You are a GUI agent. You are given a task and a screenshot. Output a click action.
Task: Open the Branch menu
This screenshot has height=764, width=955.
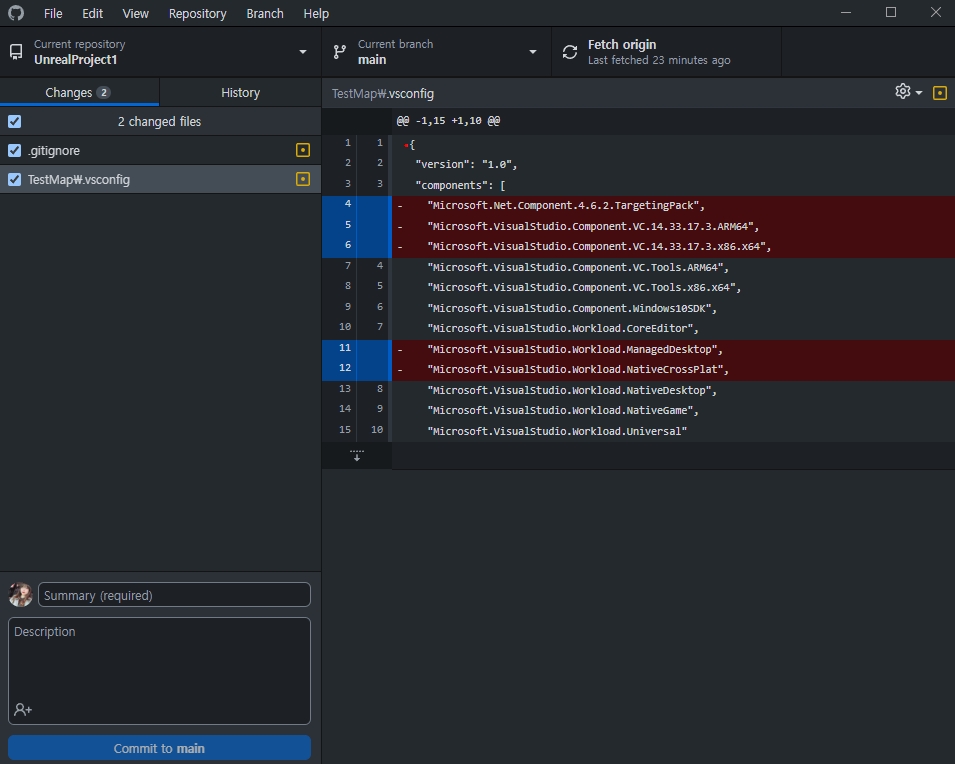coord(265,13)
